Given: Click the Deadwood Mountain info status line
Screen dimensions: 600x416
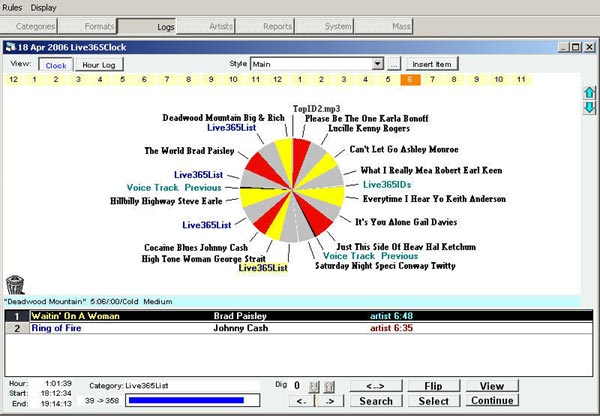Looking at the screenshot, I should (292, 301).
